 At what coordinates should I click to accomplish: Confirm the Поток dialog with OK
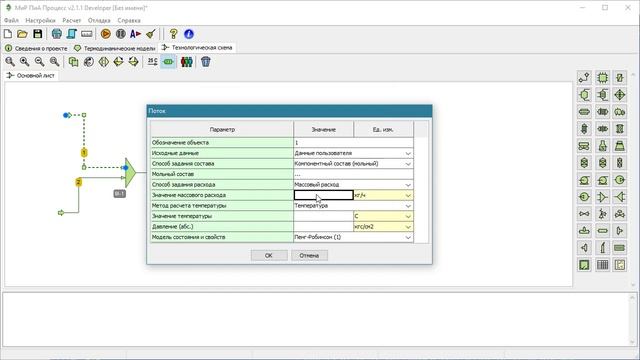click(x=269, y=255)
